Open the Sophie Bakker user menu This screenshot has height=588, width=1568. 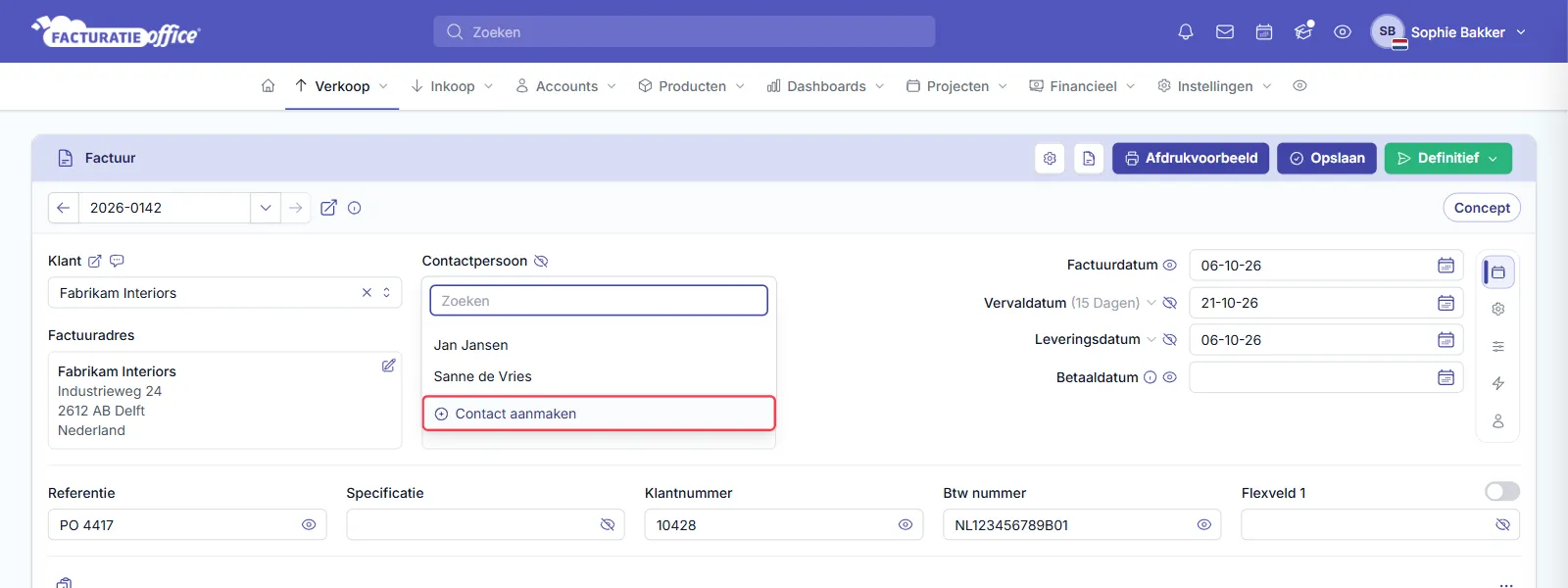1448,32
